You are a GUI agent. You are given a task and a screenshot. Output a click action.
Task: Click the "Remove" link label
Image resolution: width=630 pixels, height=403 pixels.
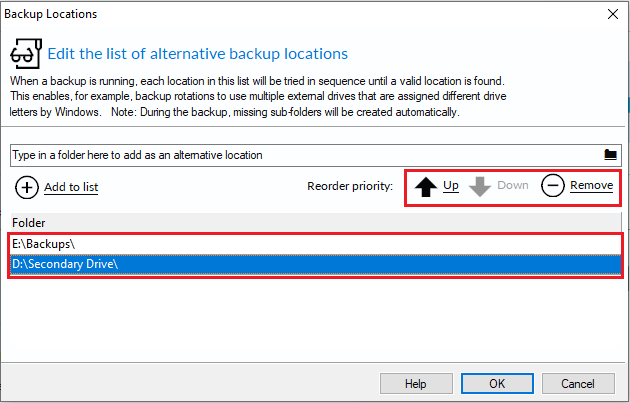(x=591, y=185)
